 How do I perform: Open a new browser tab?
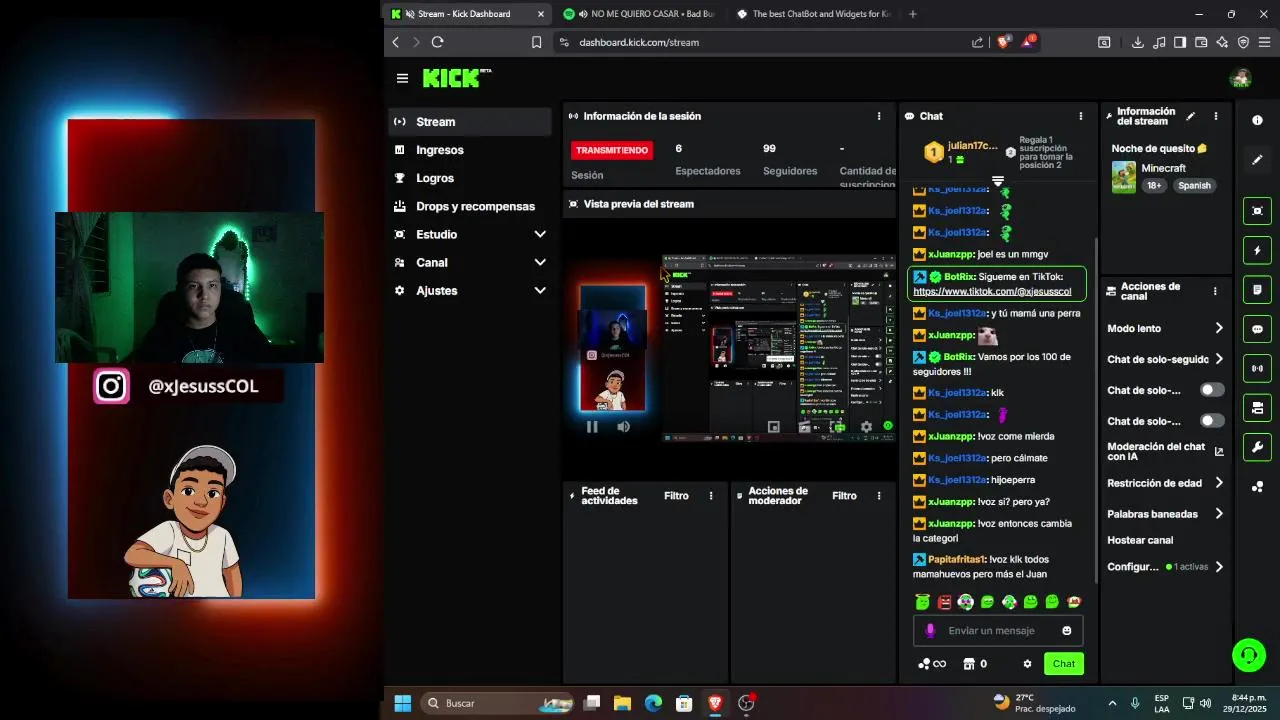tap(912, 14)
